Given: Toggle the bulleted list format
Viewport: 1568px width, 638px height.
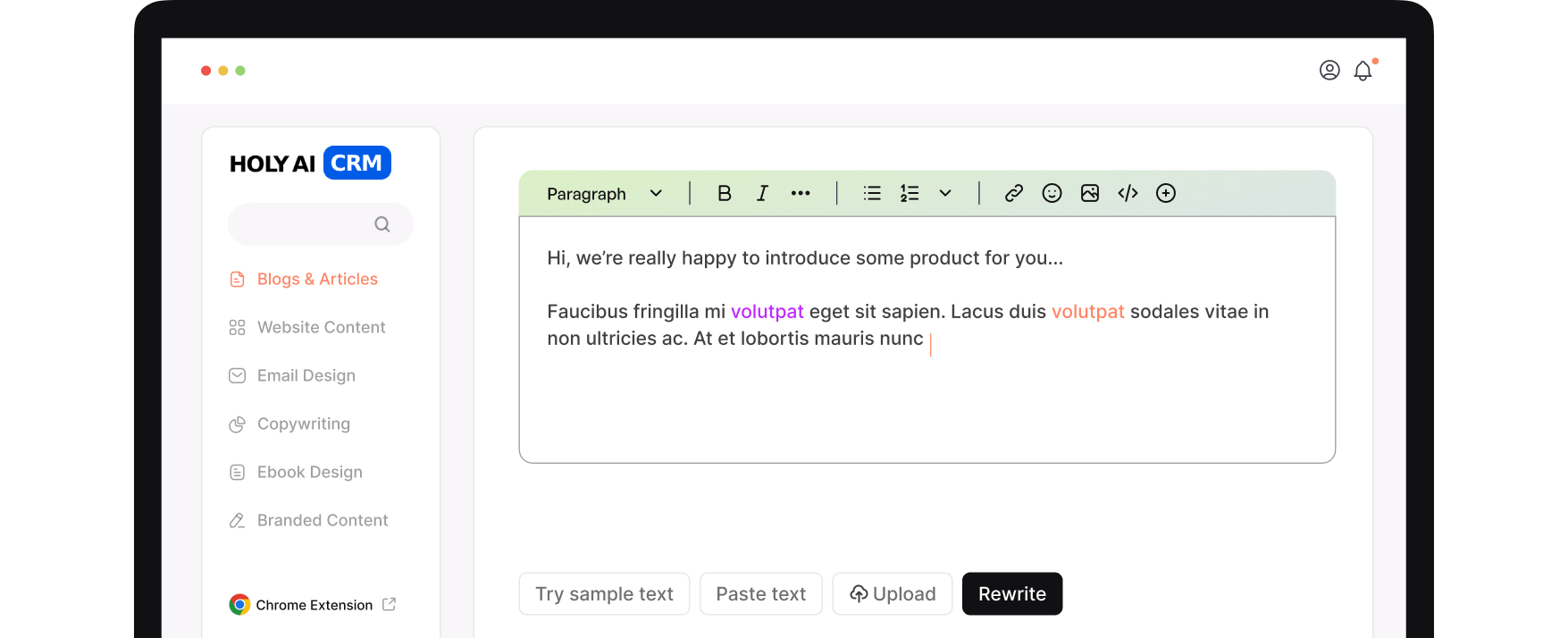Looking at the screenshot, I should pyautogui.click(x=872, y=193).
